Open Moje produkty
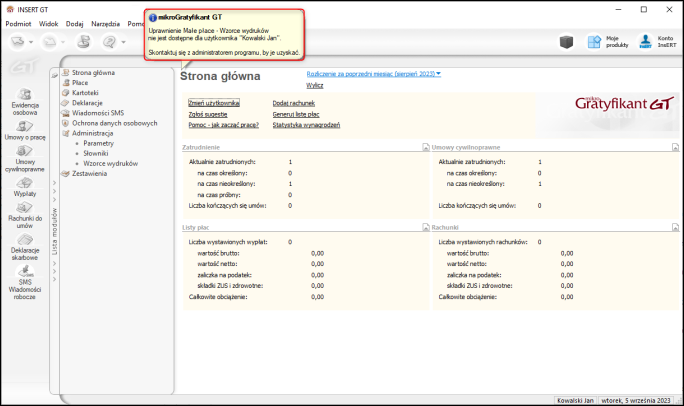 pos(608,42)
